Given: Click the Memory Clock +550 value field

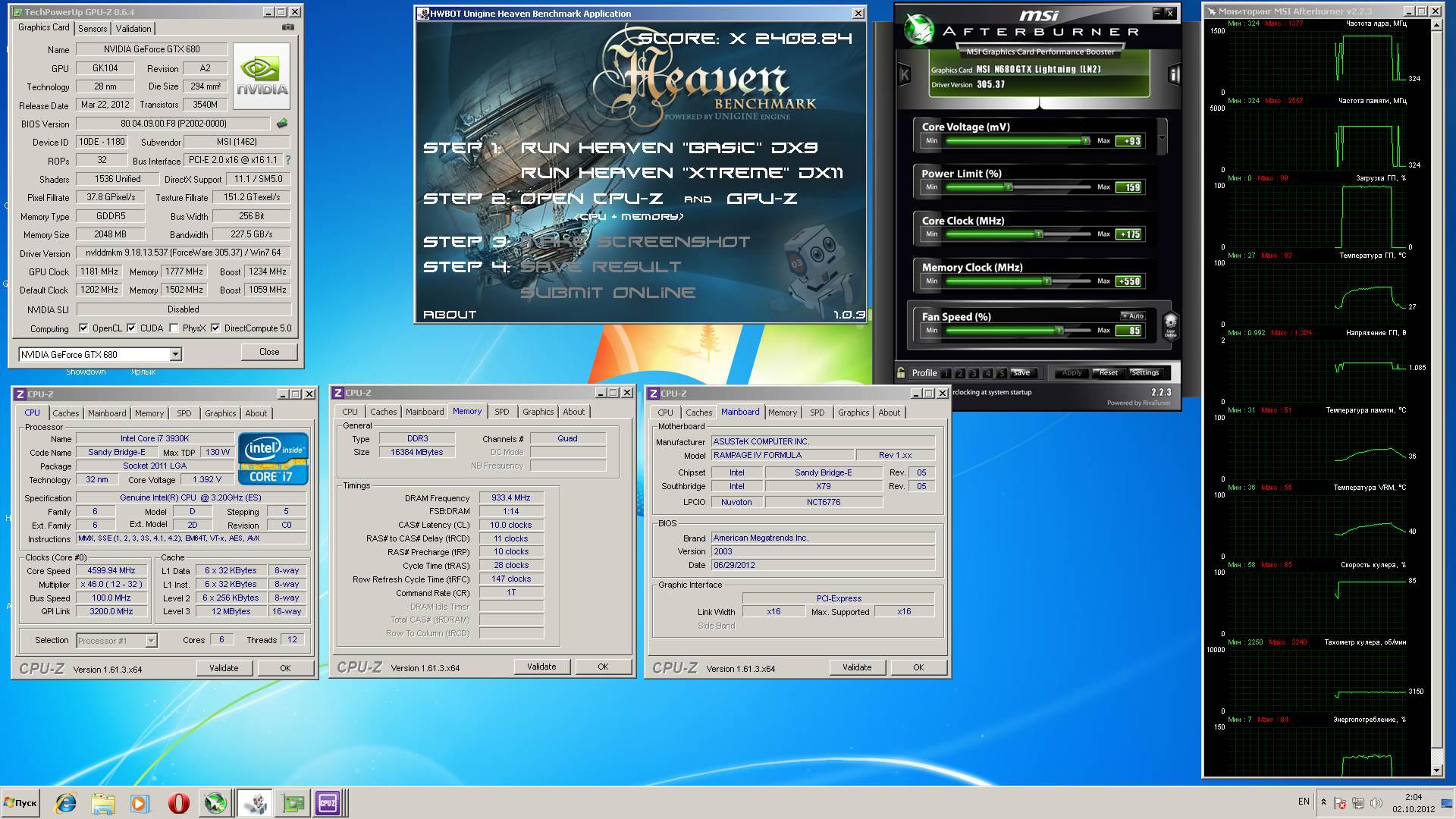Looking at the screenshot, I should [x=1129, y=281].
